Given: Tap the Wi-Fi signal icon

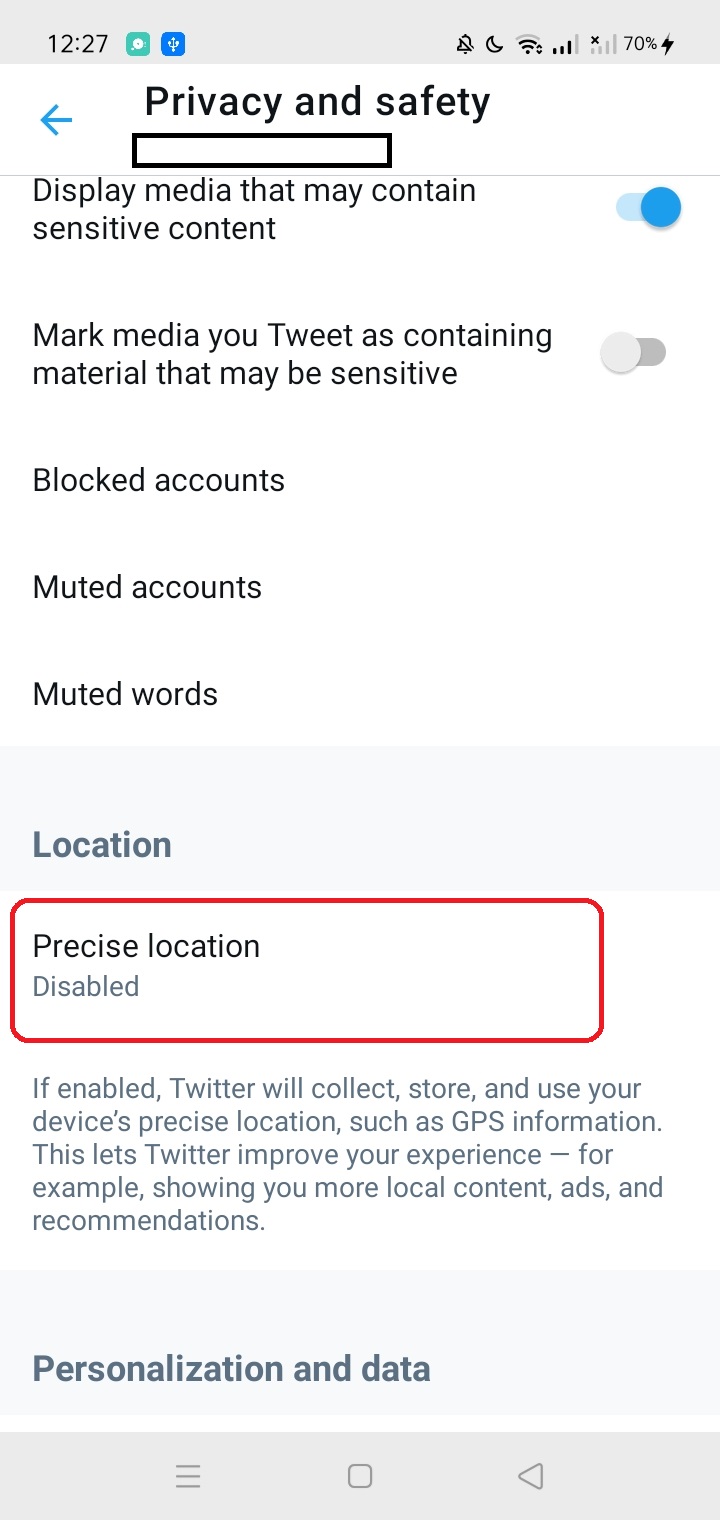Looking at the screenshot, I should (528, 44).
